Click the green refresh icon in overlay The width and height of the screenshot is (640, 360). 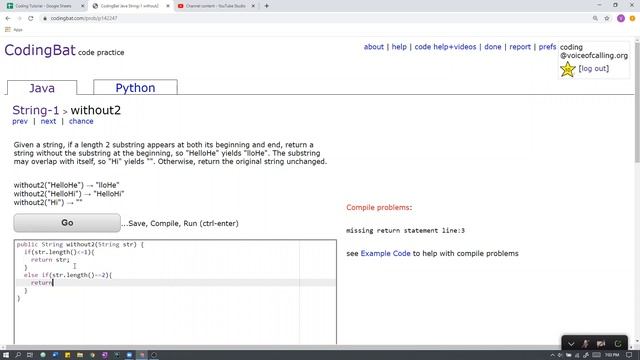(618, 344)
